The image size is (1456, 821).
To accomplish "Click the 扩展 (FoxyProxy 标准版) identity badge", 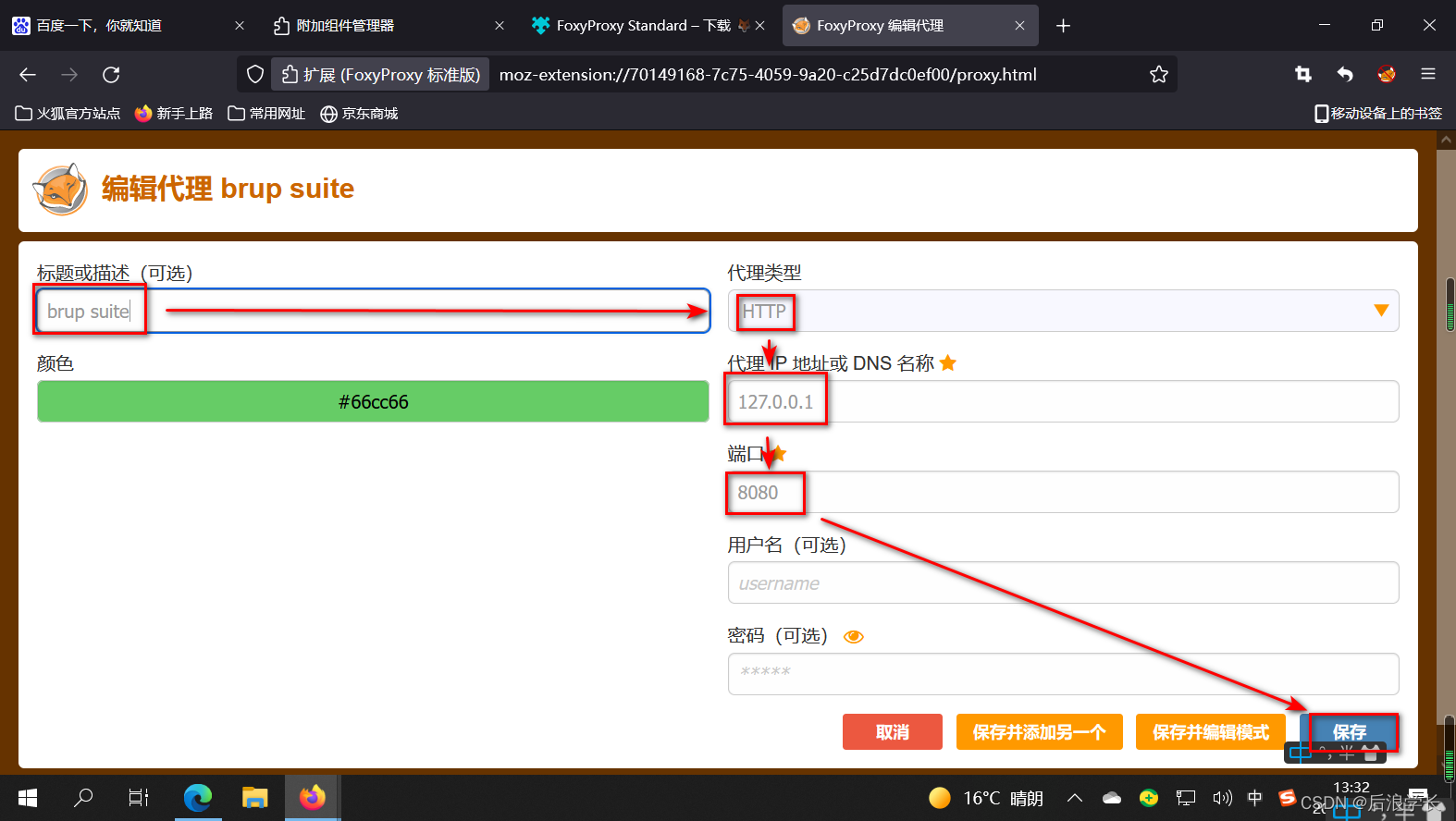I will click(x=381, y=75).
